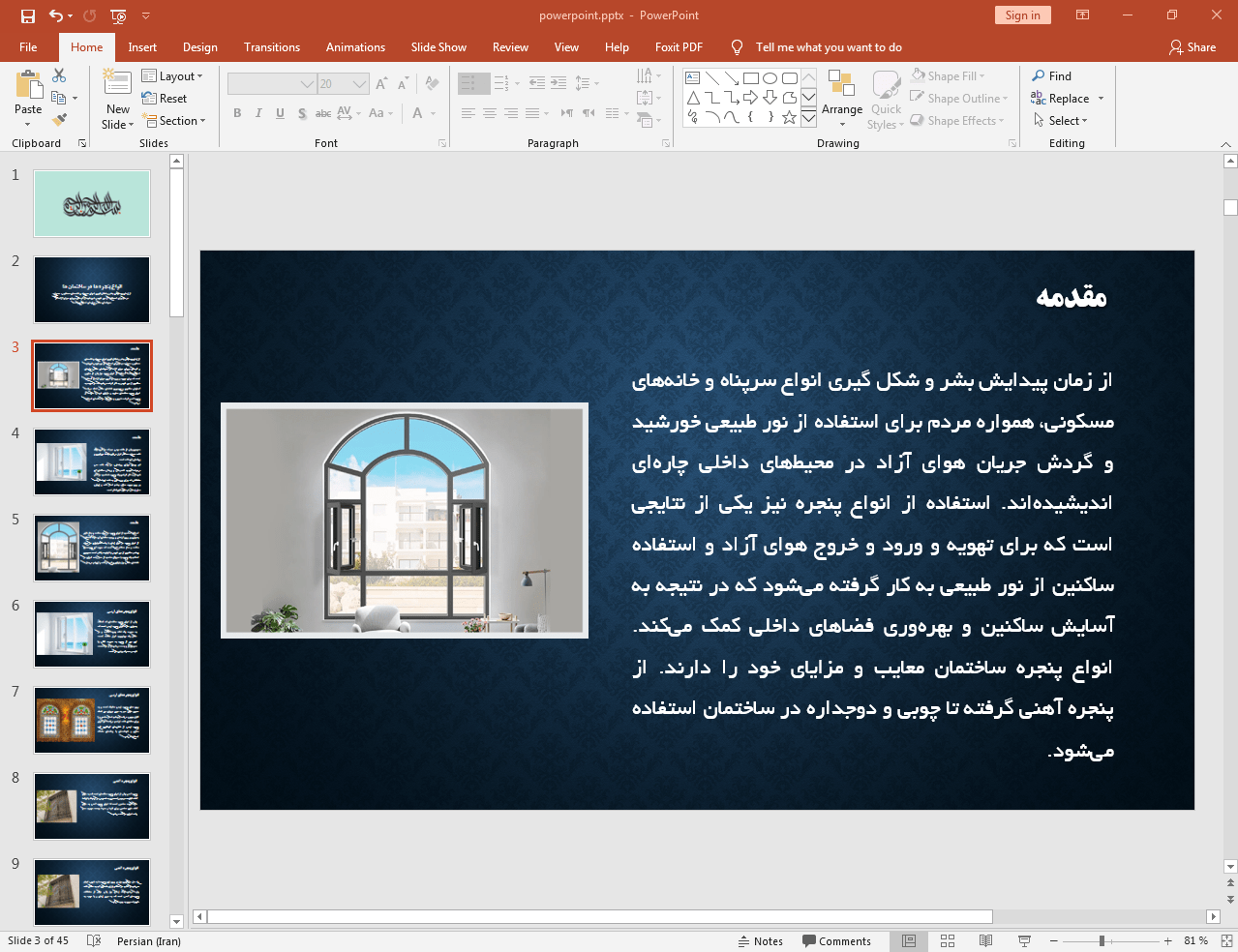Screen dimensions: 1238x952
Task: Toggle Center alignment button
Action: (x=490, y=113)
